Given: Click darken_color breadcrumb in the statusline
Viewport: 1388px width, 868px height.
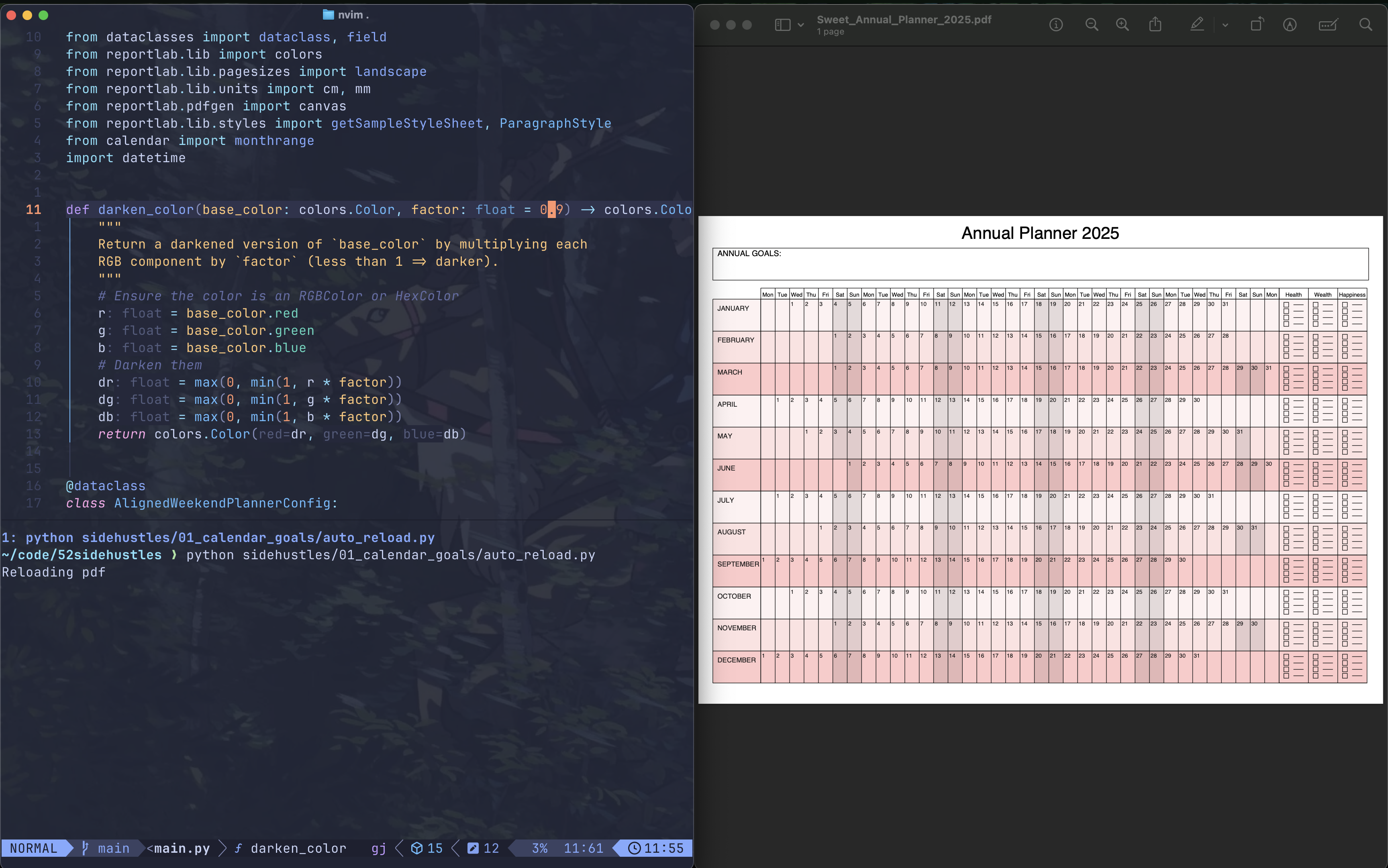Looking at the screenshot, I should (299, 848).
